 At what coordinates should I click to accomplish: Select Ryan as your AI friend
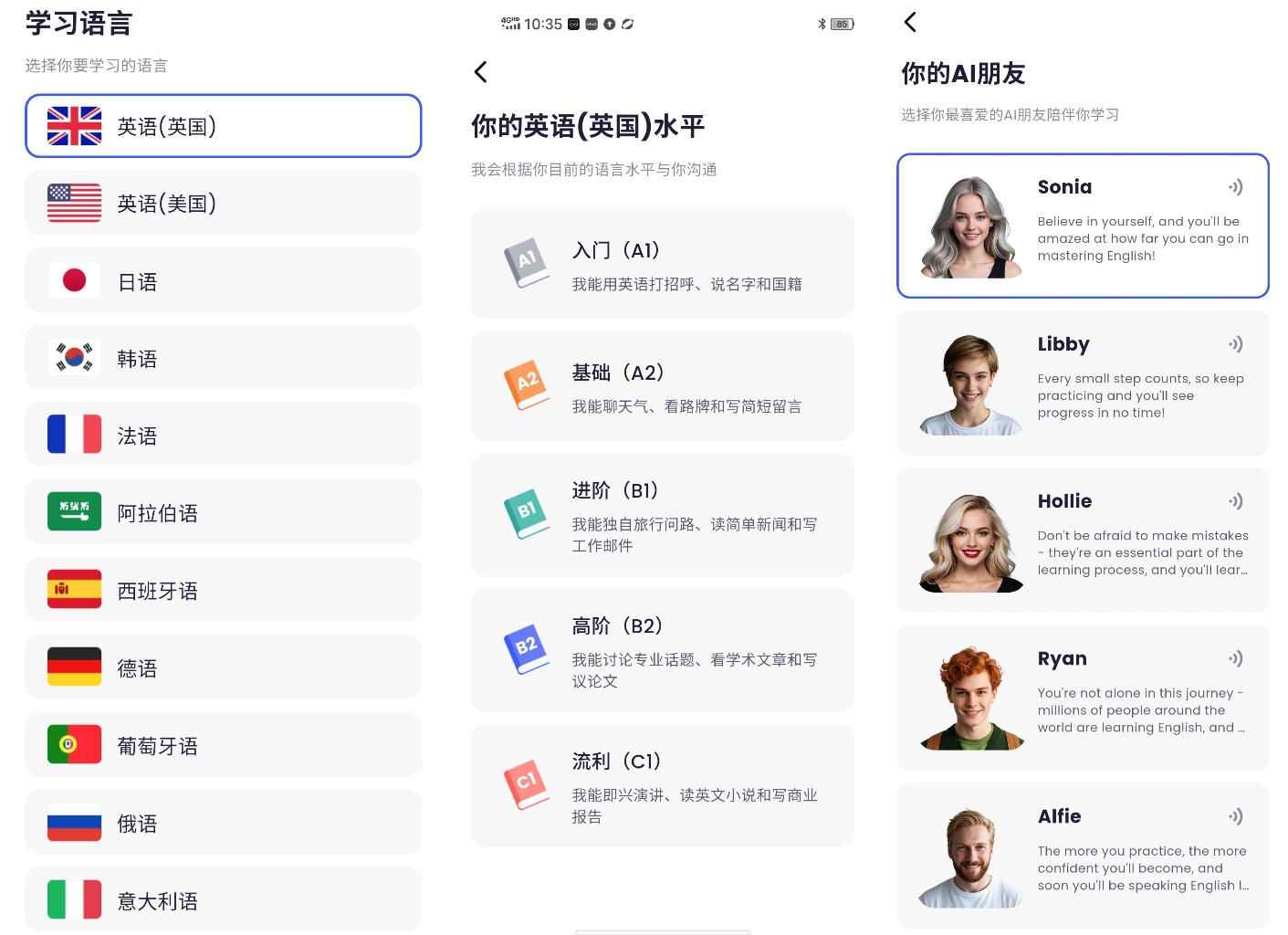tap(1083, 697)
